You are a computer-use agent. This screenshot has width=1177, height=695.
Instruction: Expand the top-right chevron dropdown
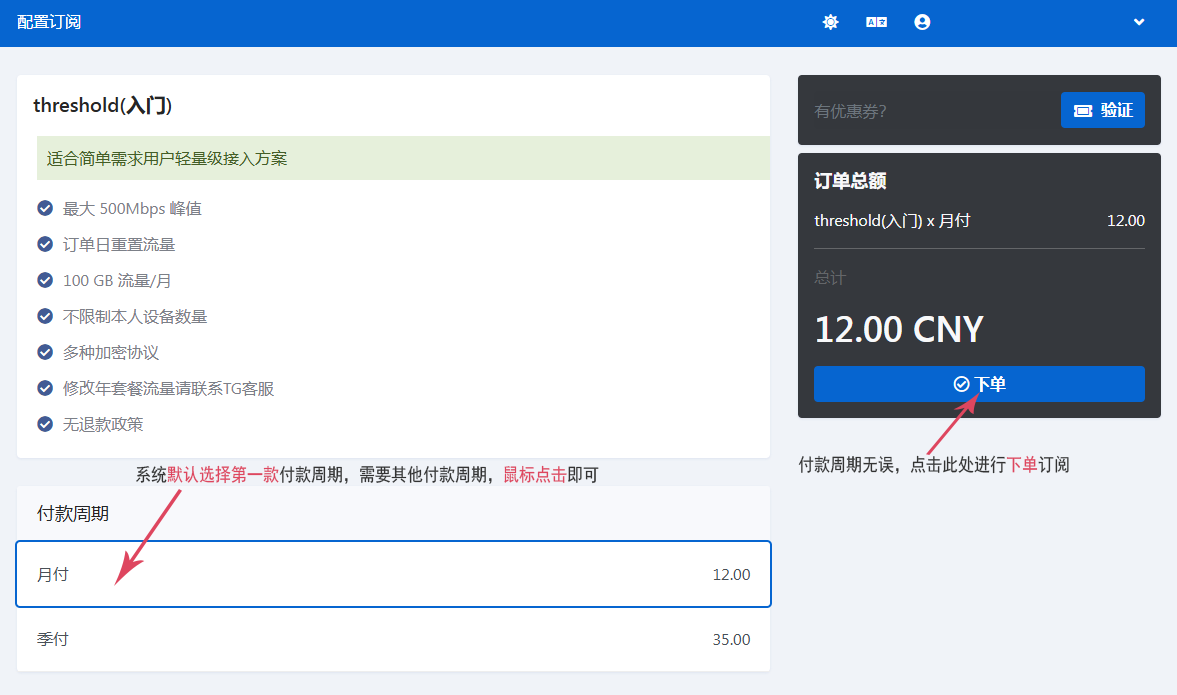1138,22
